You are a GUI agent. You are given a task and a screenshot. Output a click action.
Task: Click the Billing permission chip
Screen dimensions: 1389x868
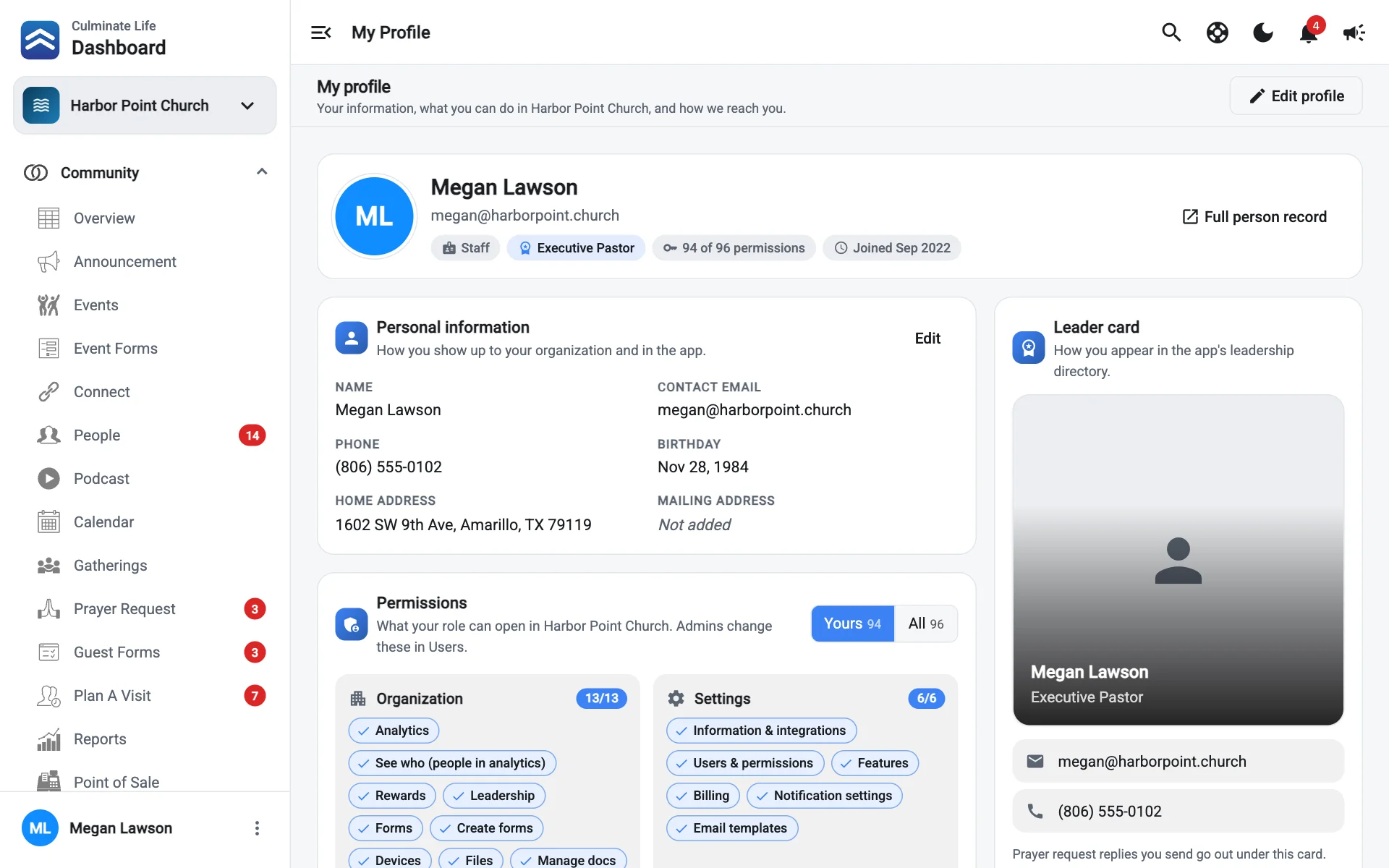click(x=703, y=796)
